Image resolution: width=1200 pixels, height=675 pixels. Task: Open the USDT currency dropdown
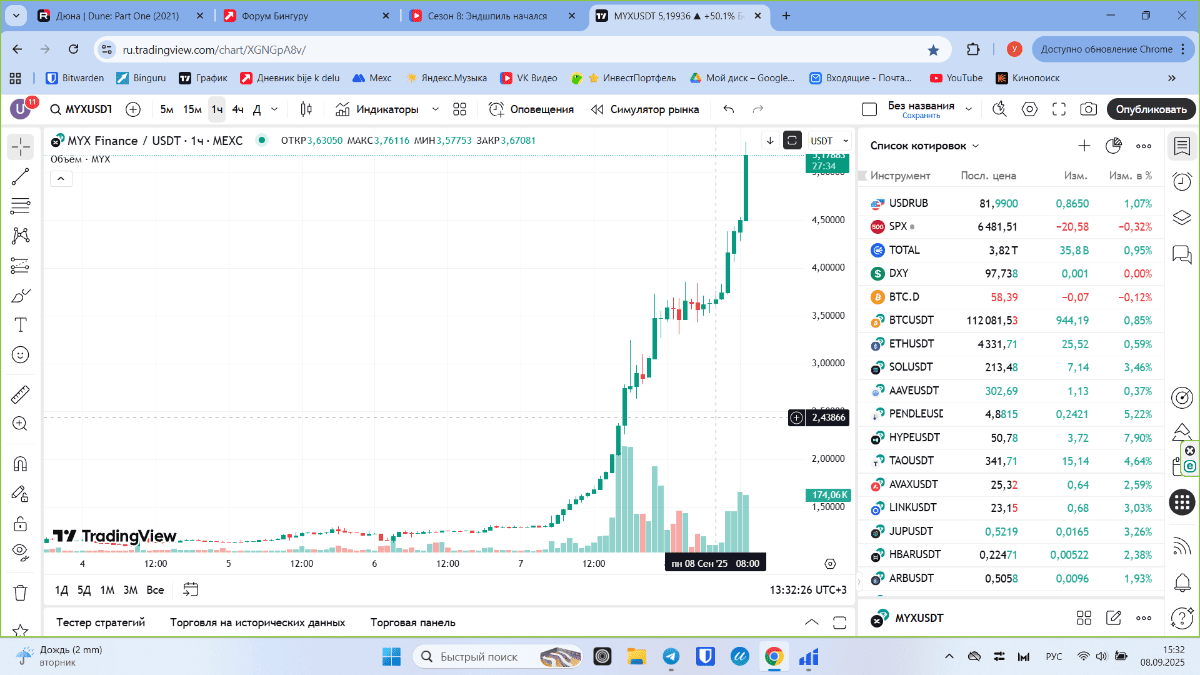tap(829, 141)
